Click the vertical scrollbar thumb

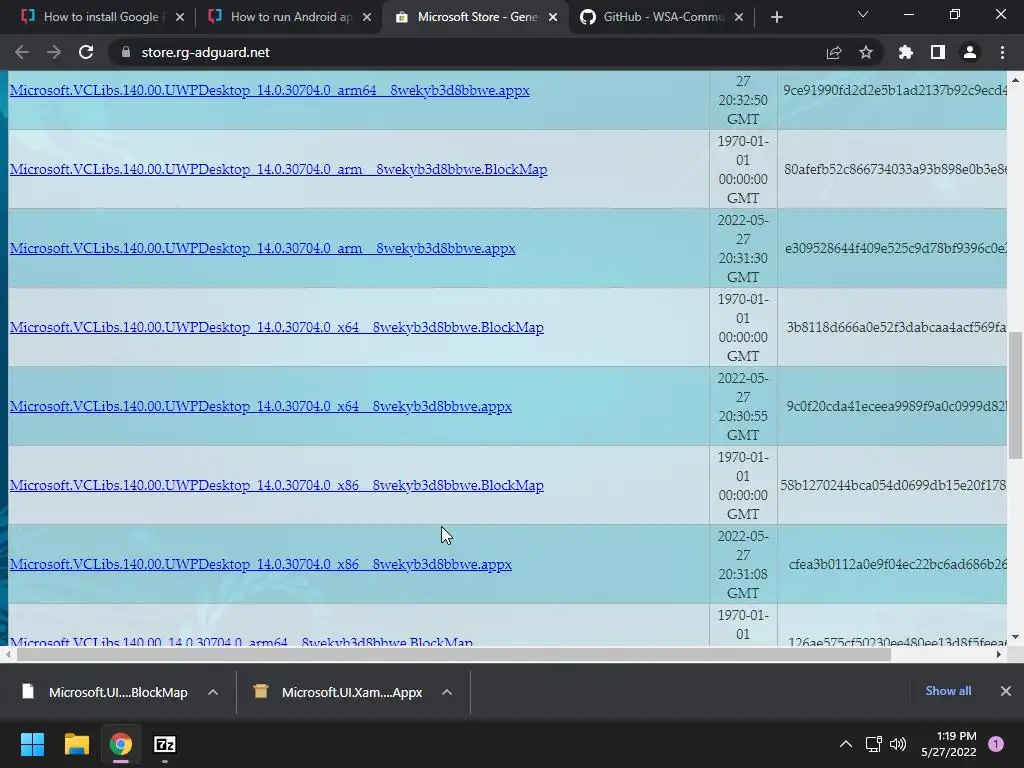click(x=1015, y=396)
